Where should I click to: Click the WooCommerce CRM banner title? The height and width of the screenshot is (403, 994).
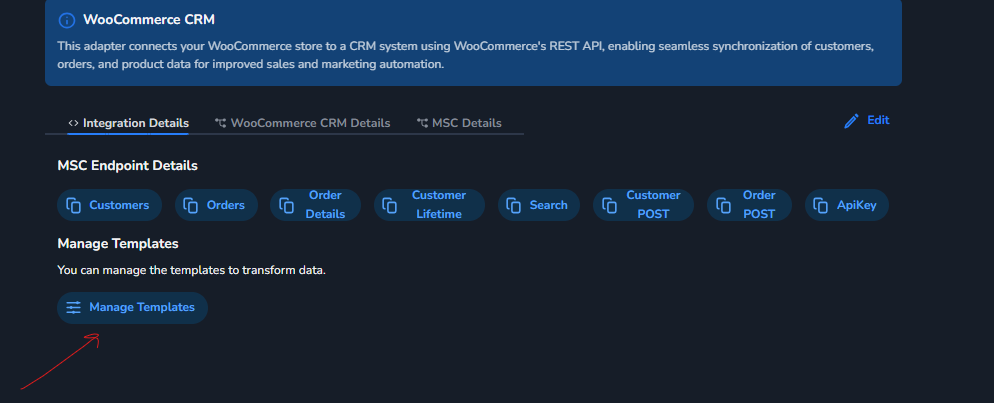pos(149,20)
